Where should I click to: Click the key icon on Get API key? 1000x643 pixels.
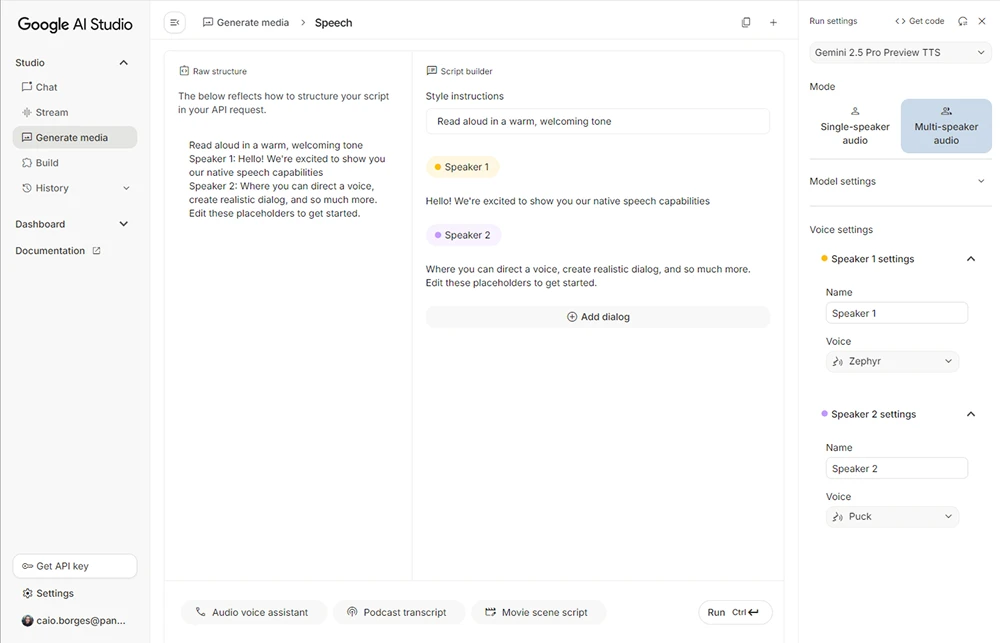[x=27, y=566]
